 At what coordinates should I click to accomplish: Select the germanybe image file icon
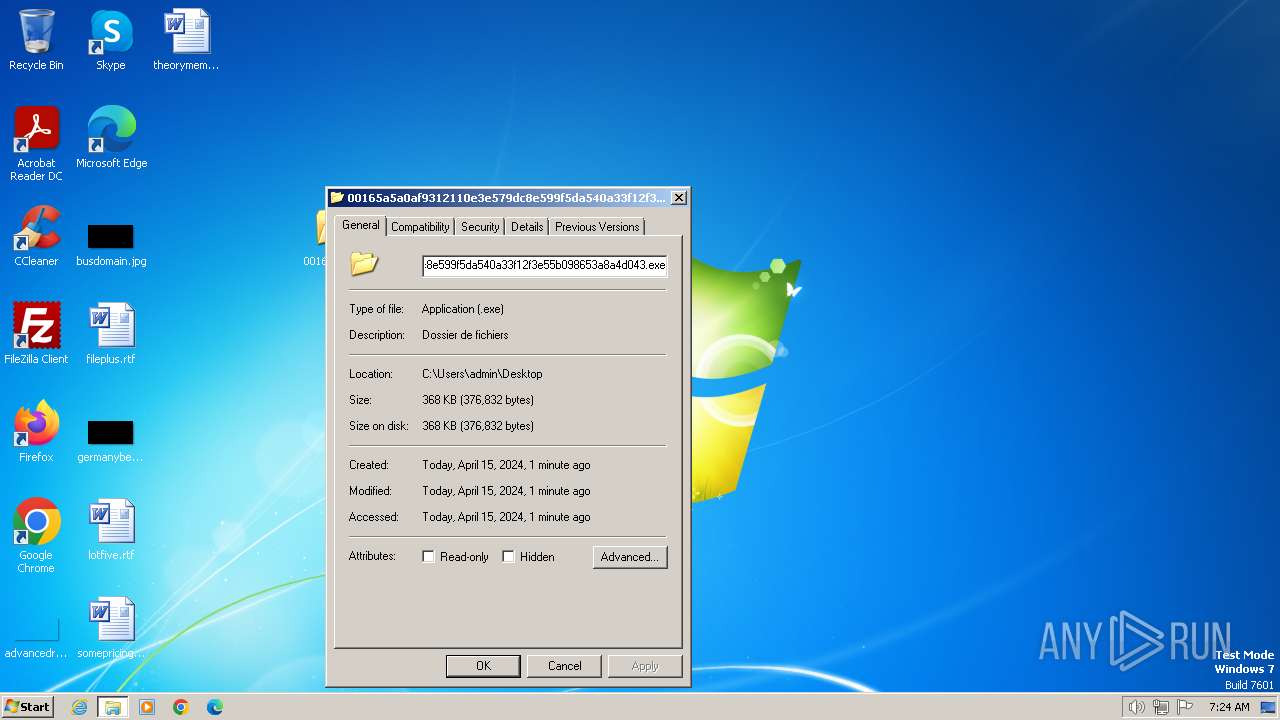click(111, 441)
